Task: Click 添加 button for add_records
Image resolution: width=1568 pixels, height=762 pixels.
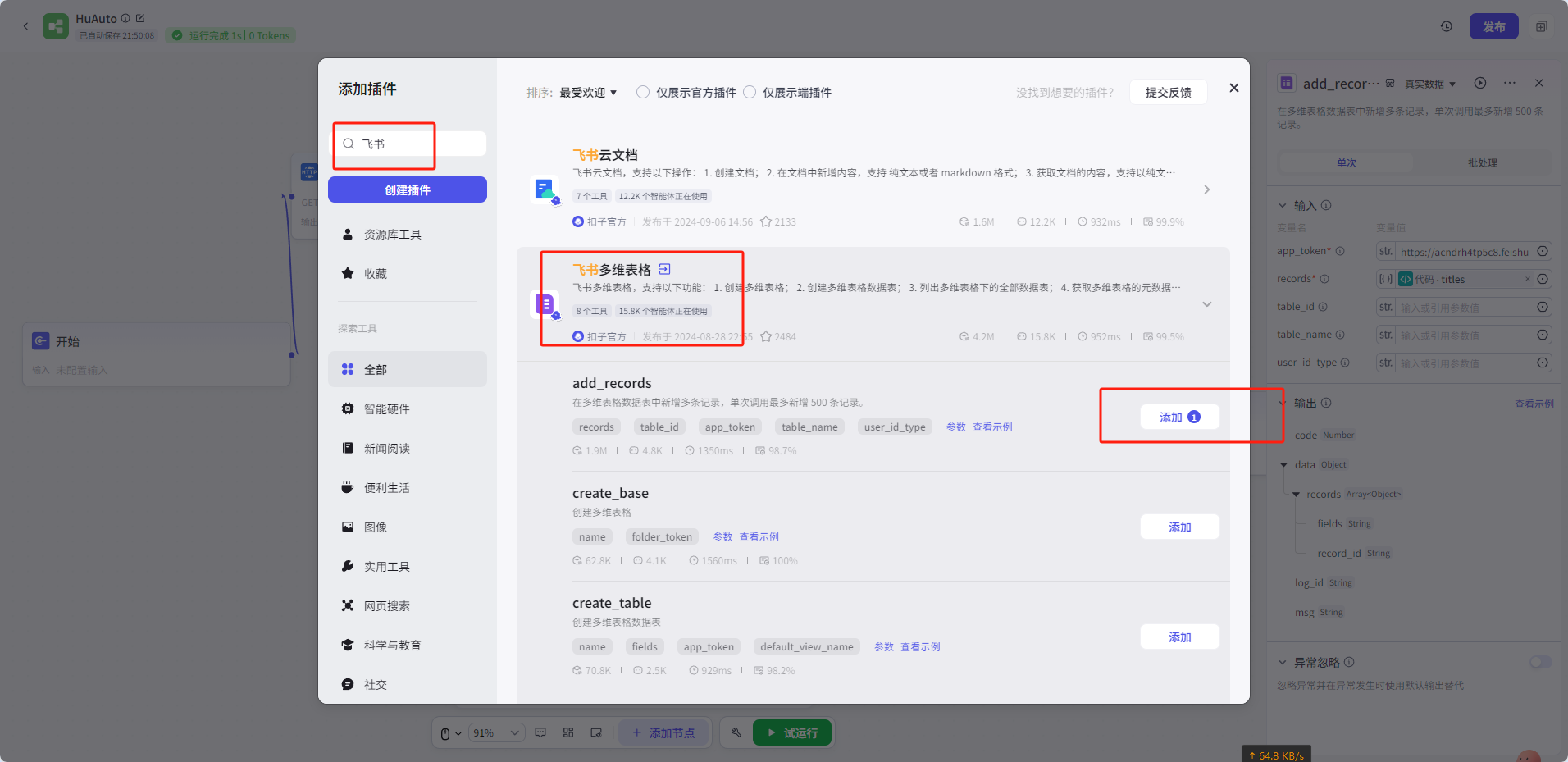Action: pos(1178,418)
